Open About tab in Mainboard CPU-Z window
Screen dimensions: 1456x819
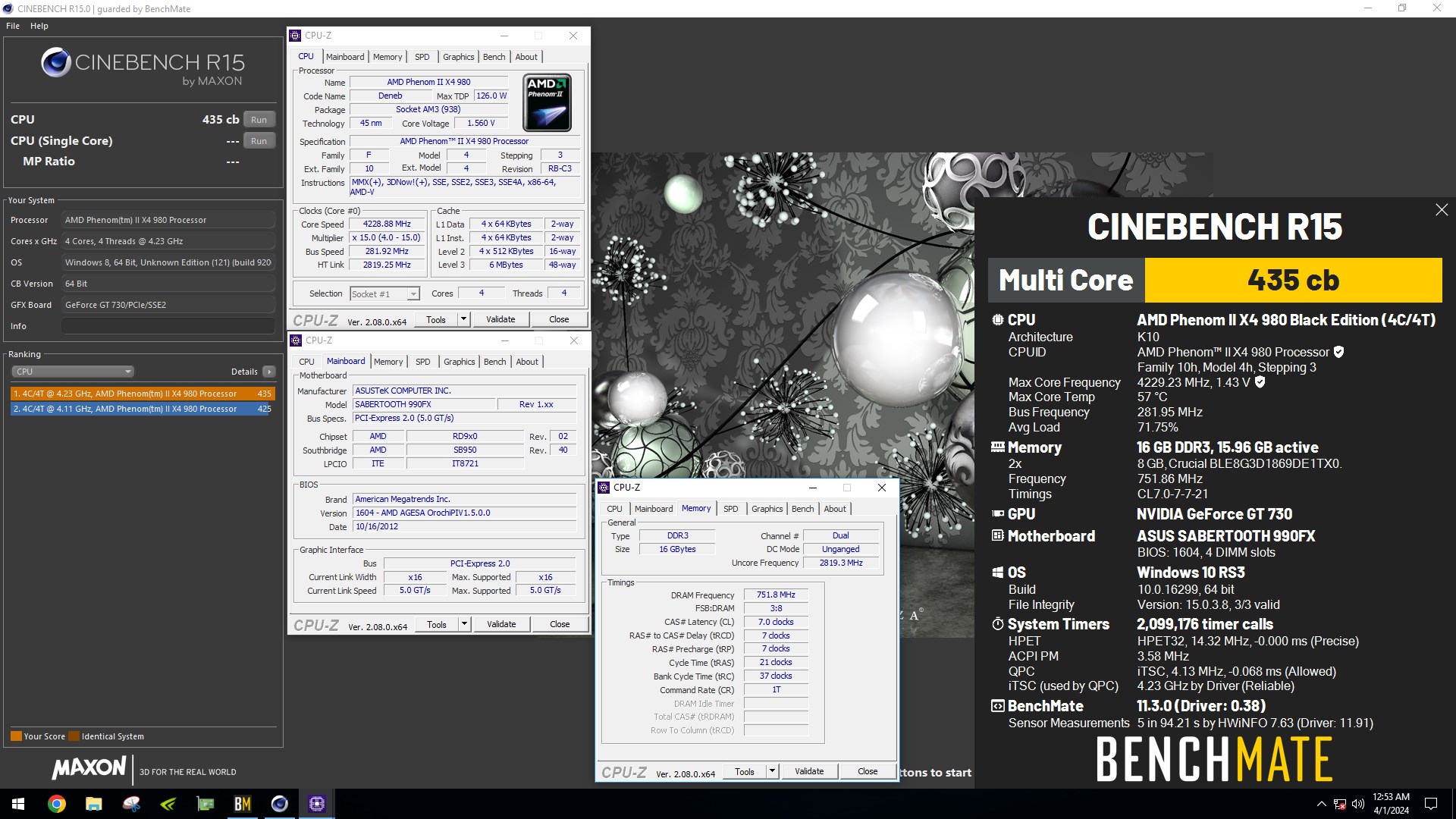(527, 362)
